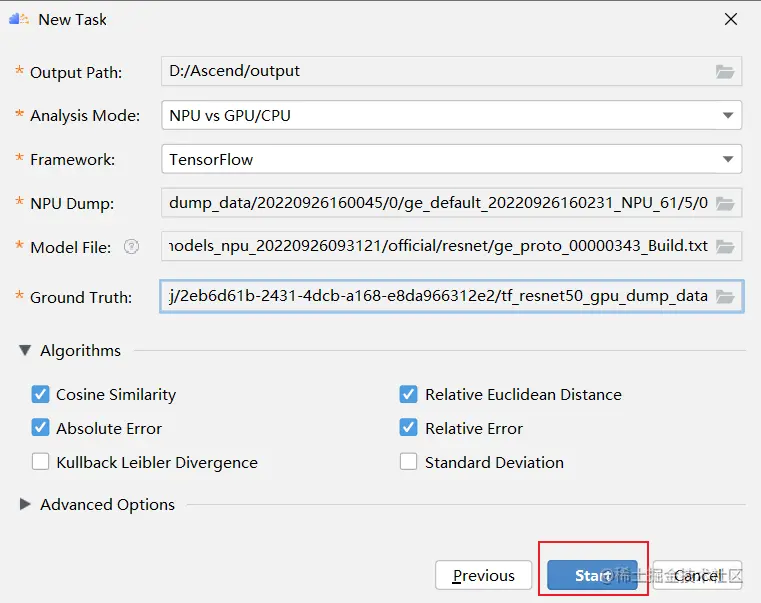This screenshot has height=603, width=761.
Task: Click the New Task title text
Action: tap(72, 19)
